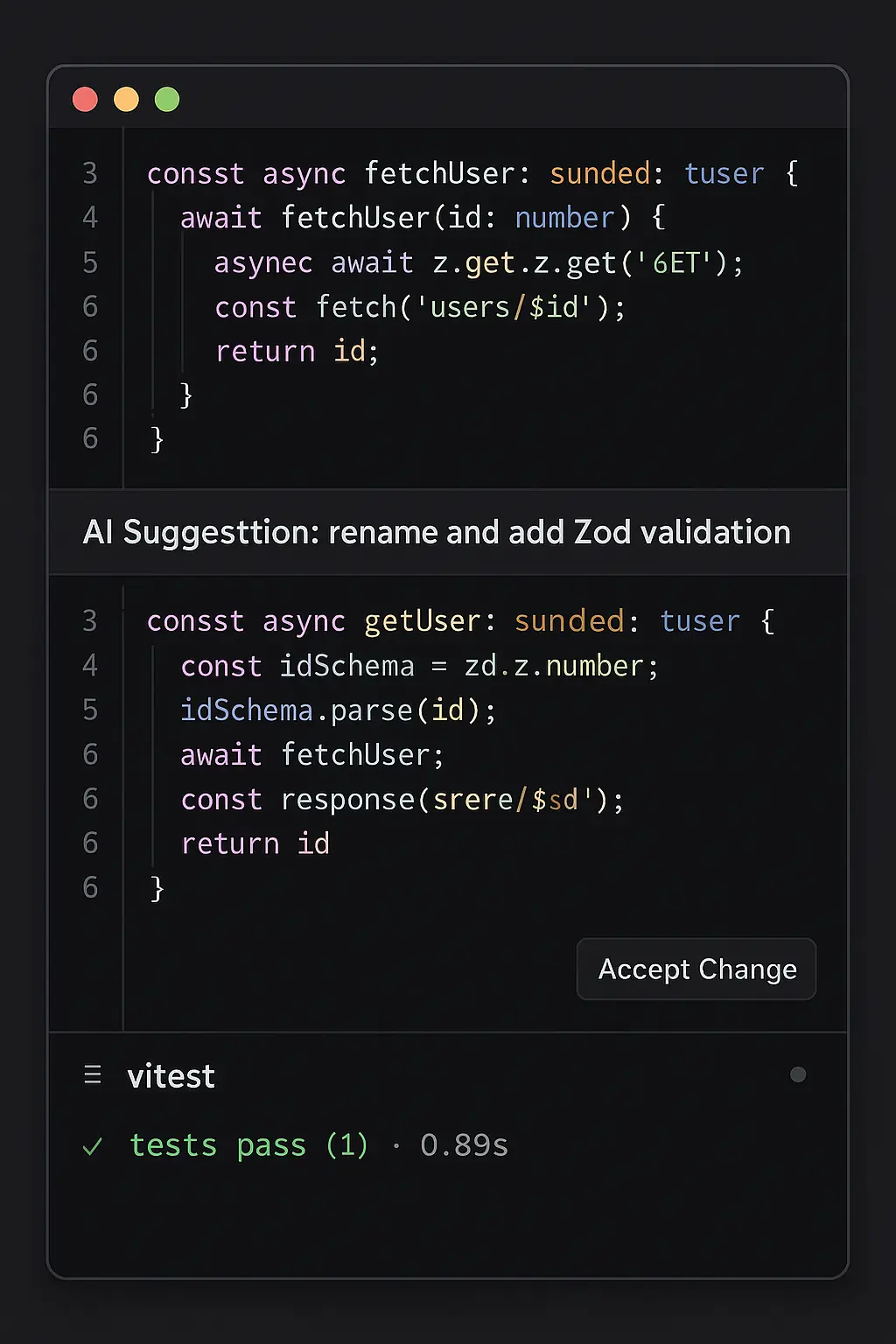Click the red traffic light button

point(85,99)
